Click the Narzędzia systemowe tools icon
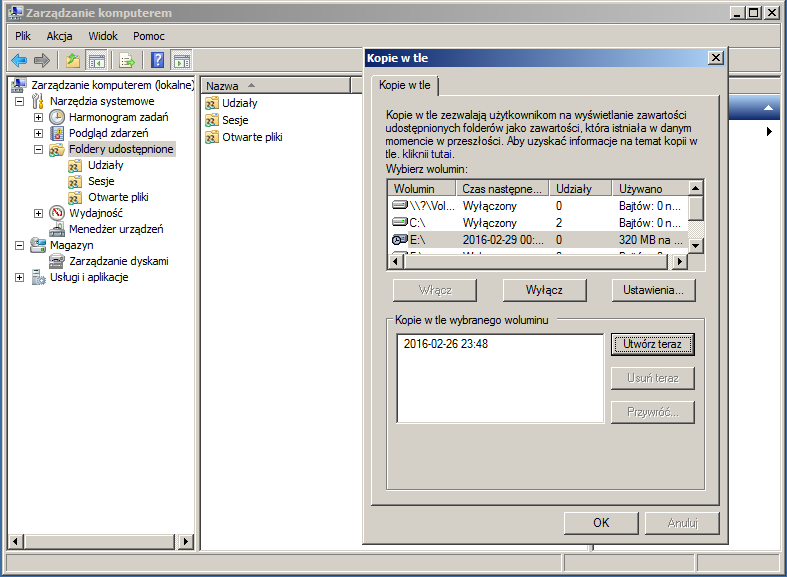The height and width of the screenshot is (577, 787). pyautogui.click(x=38, y=101)
